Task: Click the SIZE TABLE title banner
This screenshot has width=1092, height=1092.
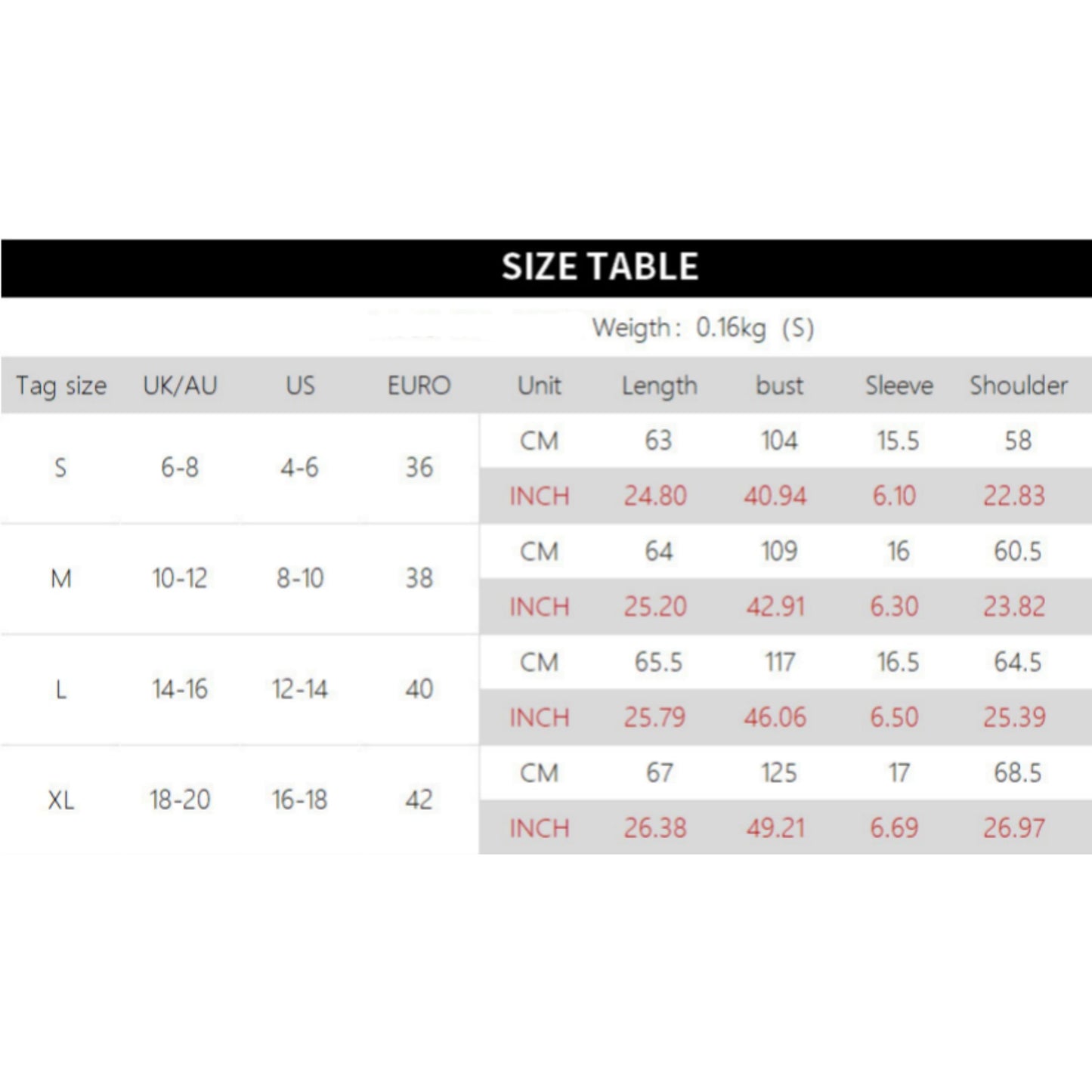Action: point(600,268)
